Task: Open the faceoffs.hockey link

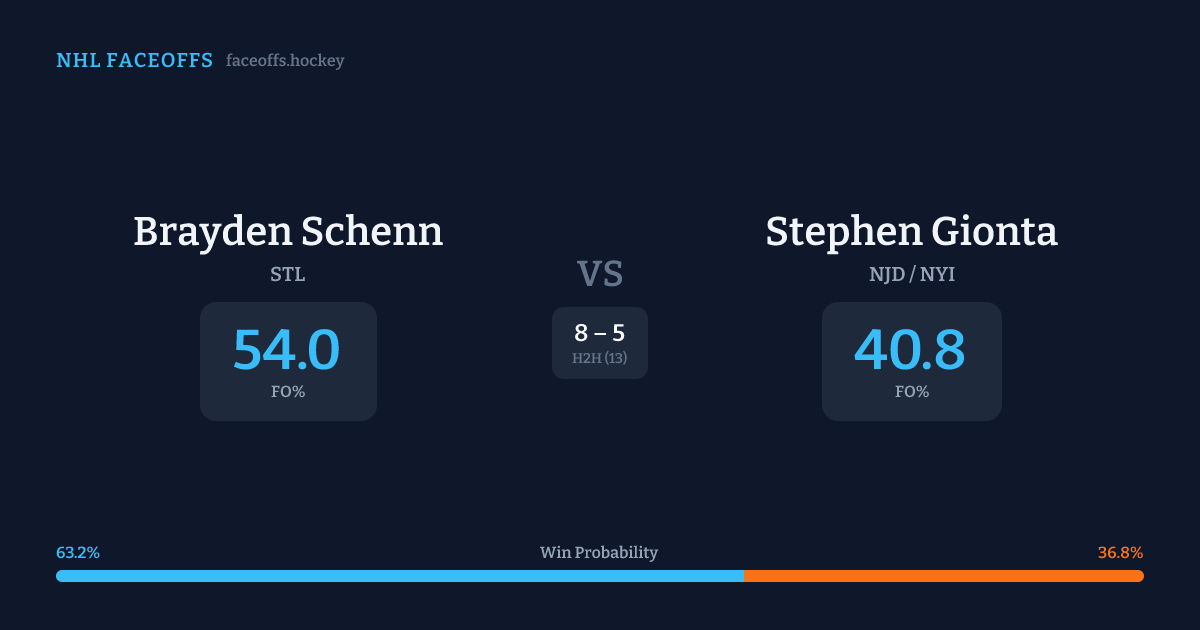Action: pyautogui.click(x=285, y=61)
